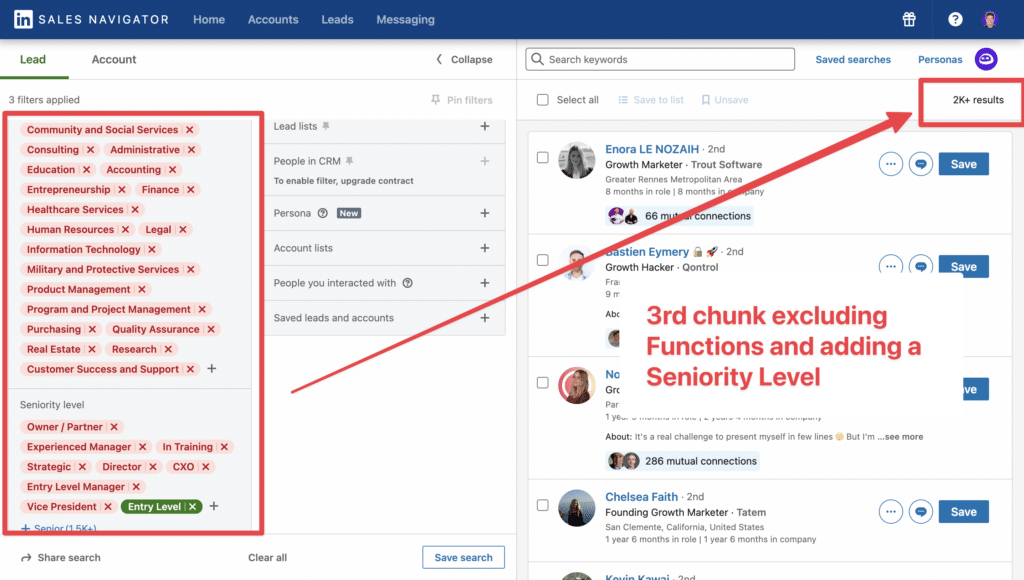Select Chelsea Faith's checkbox
The height and width of the screenshot is (580, 1024).
(543, 505)
